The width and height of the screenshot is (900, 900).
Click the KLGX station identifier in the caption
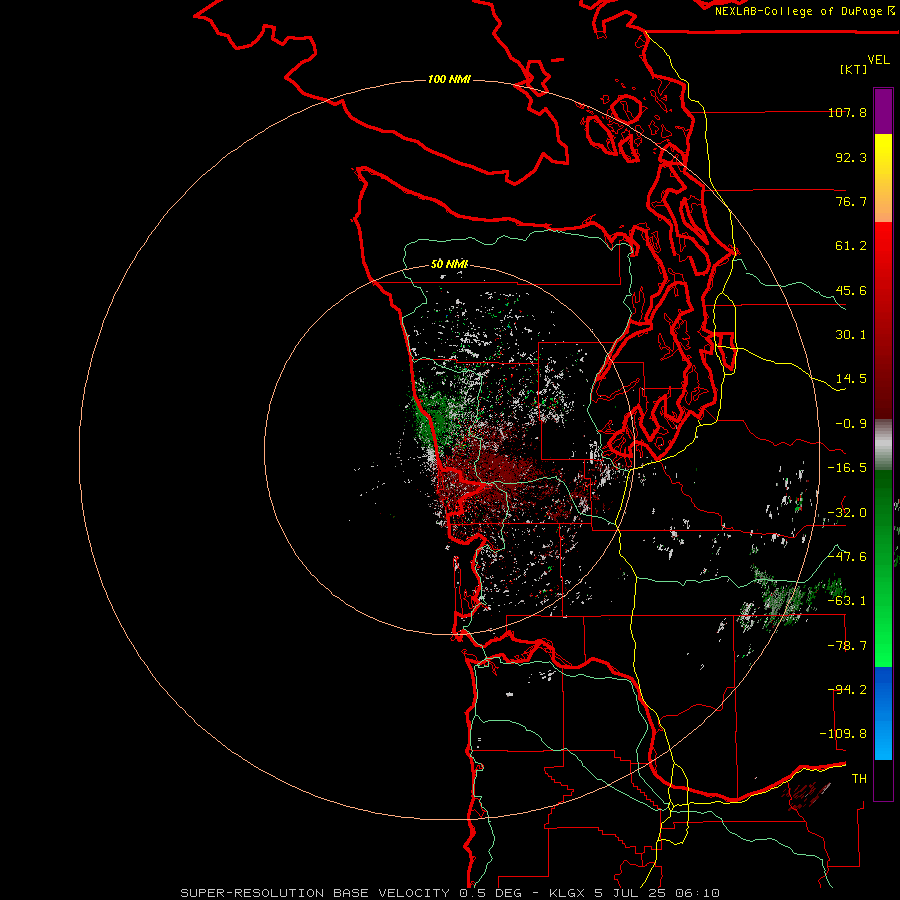coord(569,893)
